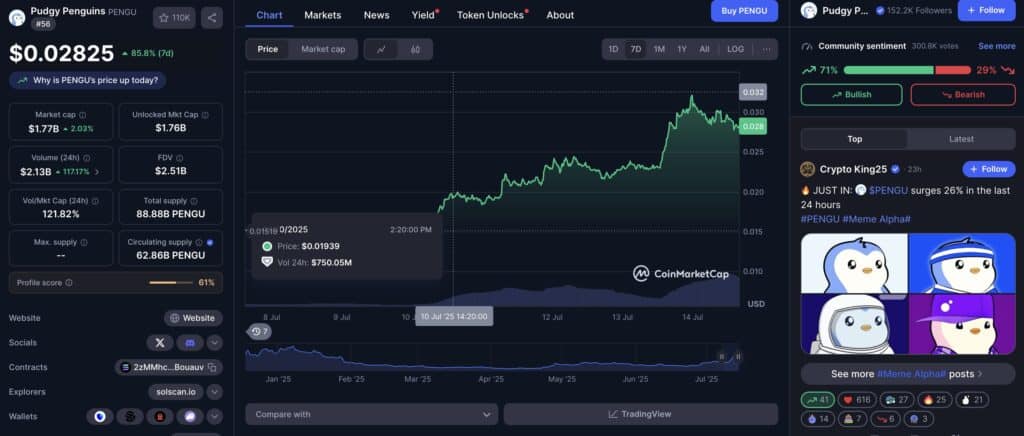Click See more community sentiment link

coord(997,46)
